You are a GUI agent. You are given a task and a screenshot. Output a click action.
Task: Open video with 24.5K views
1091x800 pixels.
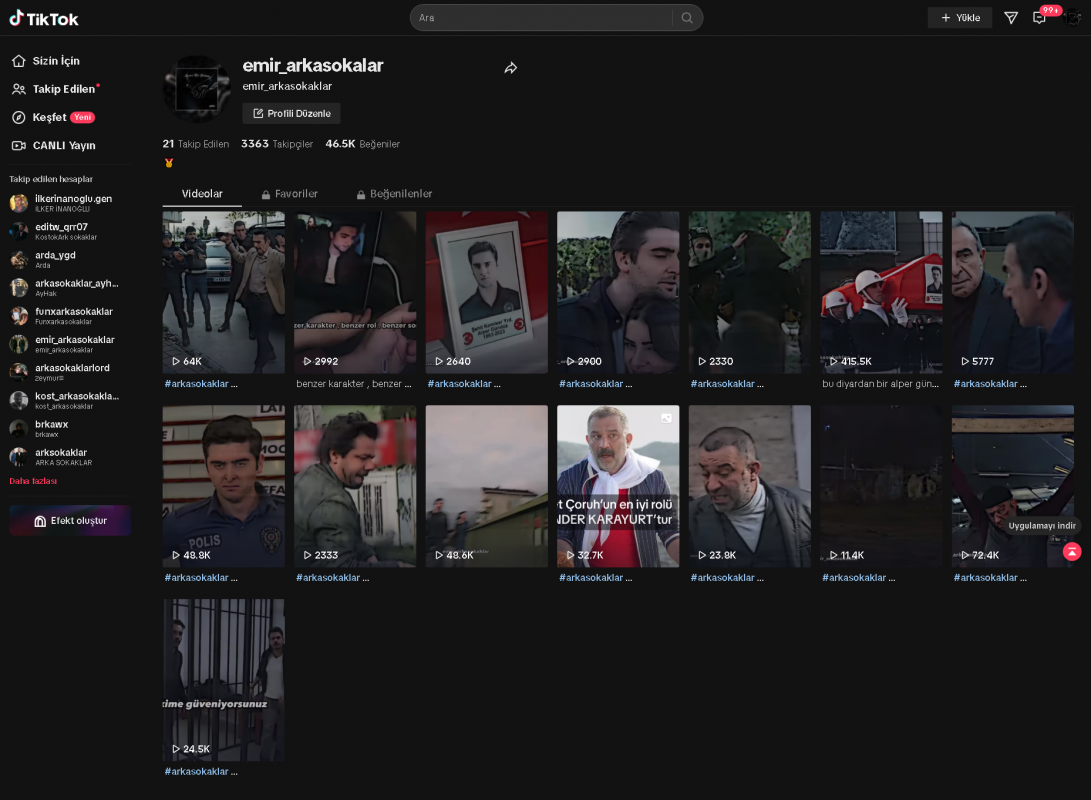click(223, 680)
